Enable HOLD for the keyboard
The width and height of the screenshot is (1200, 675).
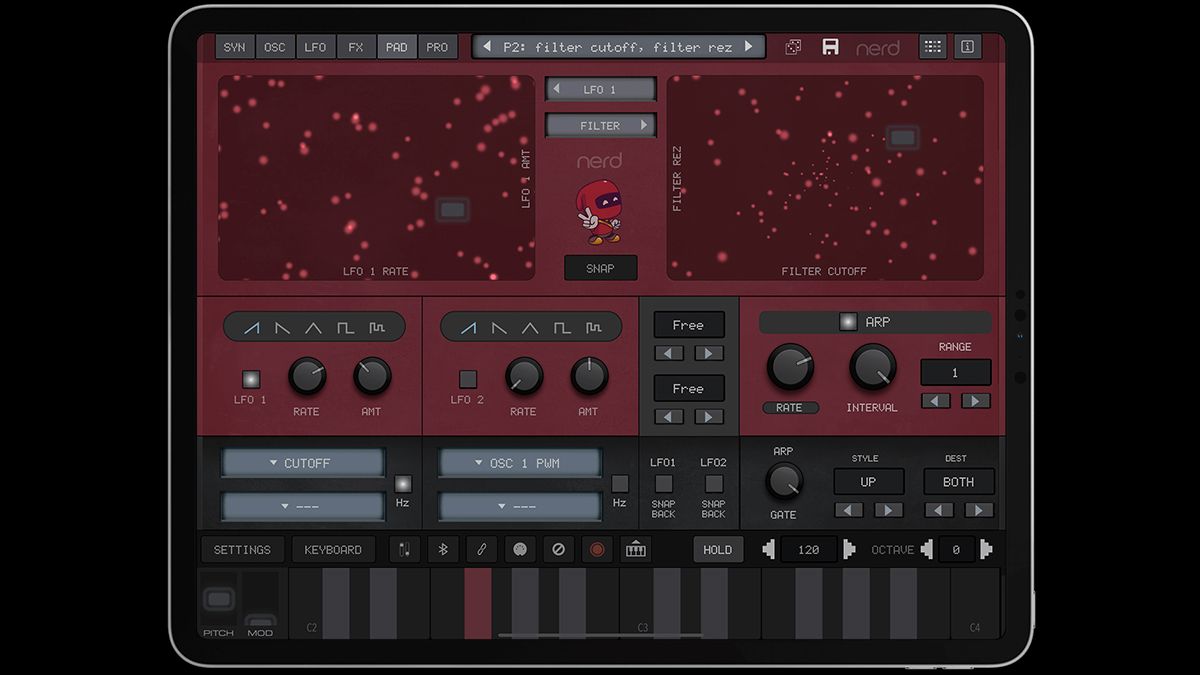pos(718,549)
